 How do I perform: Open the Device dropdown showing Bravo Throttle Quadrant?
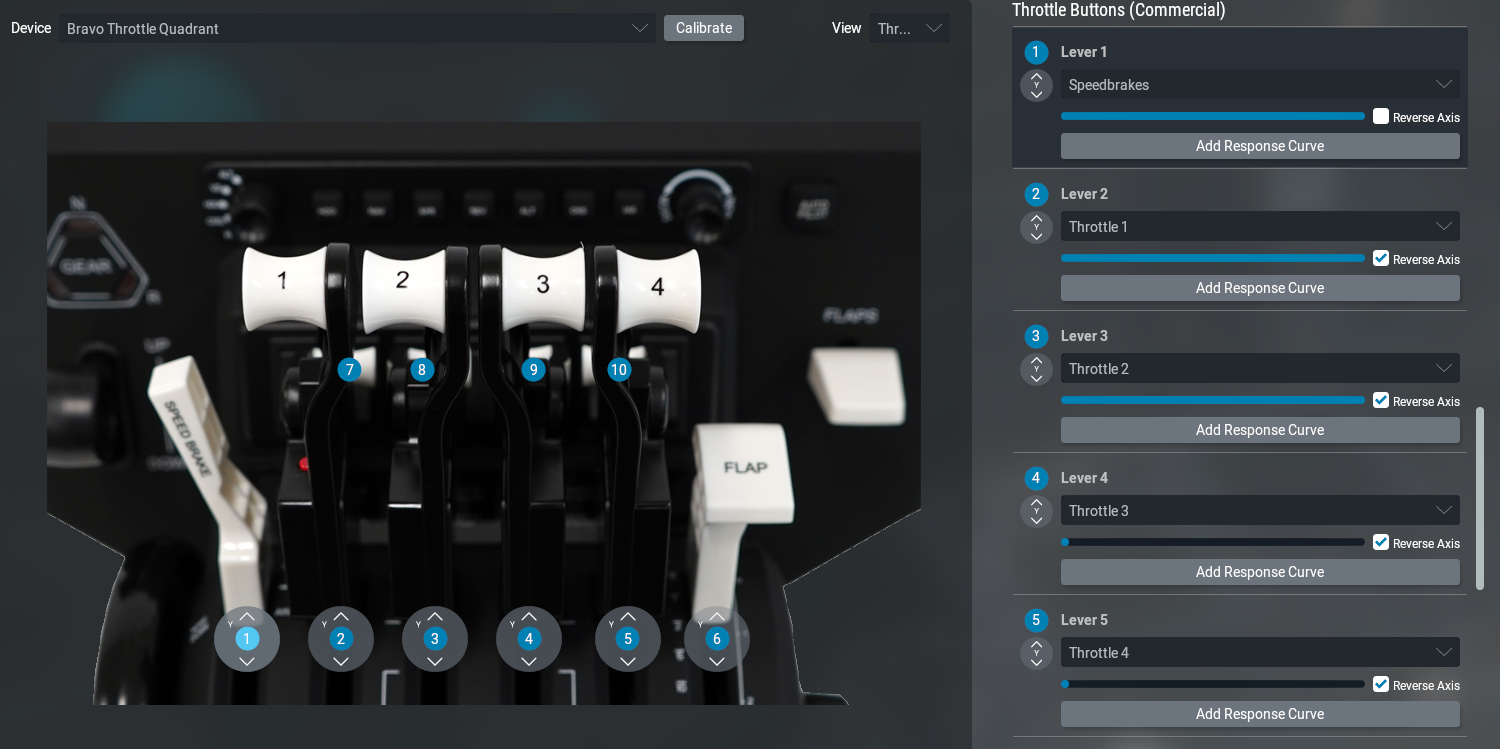[357, 28]
